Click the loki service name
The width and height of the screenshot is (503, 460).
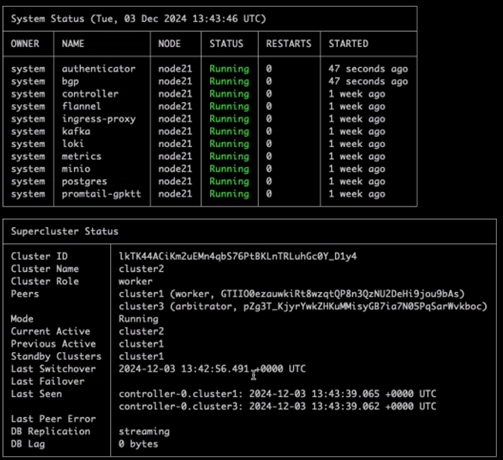pyautogui.click(x=73, y=144)
